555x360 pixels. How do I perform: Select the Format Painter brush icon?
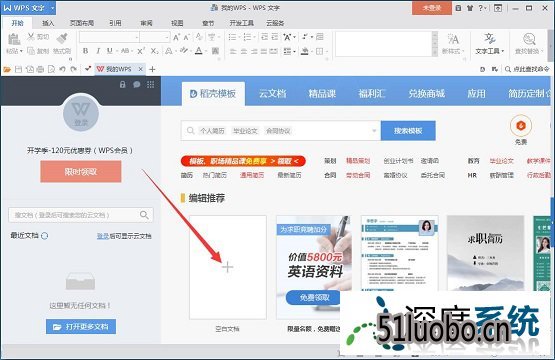(x=62, y=38)
